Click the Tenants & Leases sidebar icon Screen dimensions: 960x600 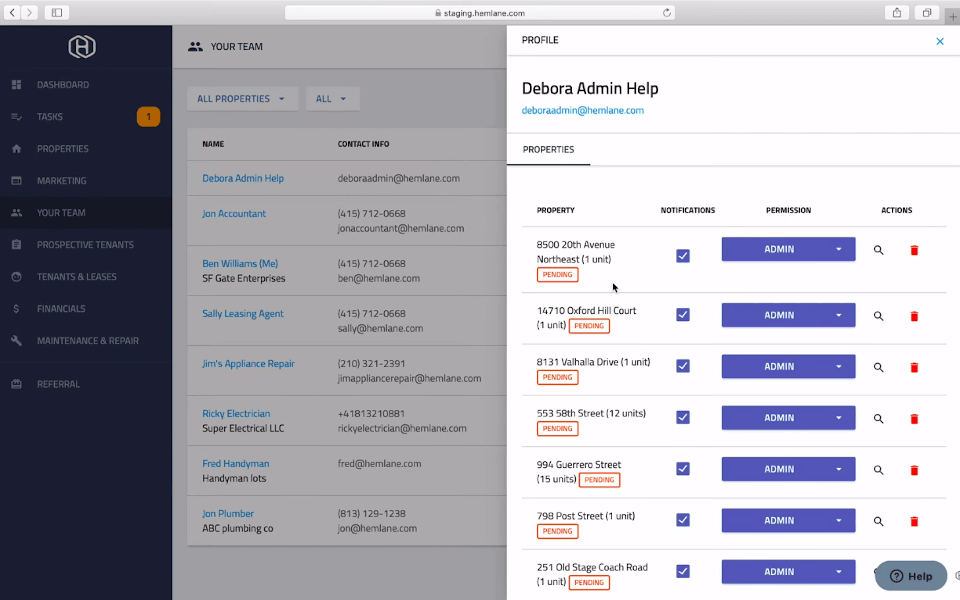(17, 277)
